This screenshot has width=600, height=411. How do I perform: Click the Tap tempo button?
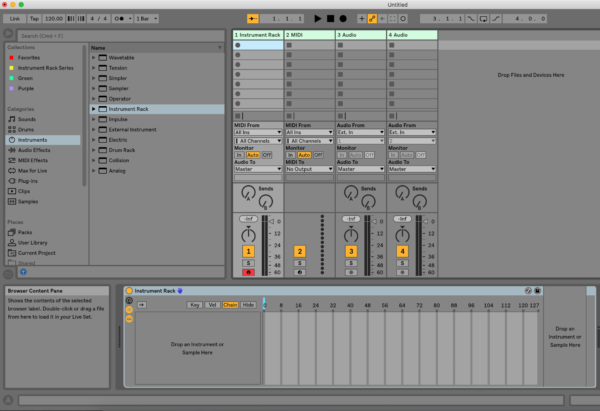tap(34, 18)
